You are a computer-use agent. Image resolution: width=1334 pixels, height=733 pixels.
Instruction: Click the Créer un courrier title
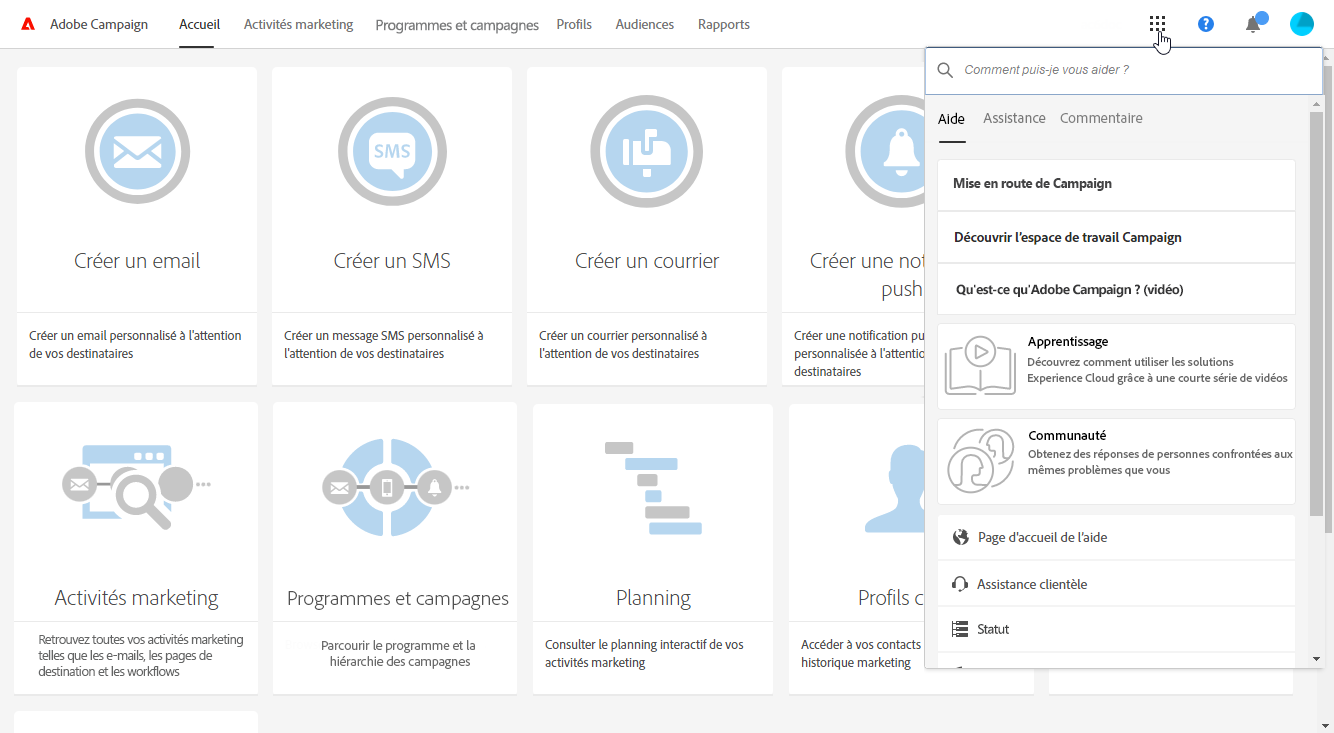tap(647, 261)
